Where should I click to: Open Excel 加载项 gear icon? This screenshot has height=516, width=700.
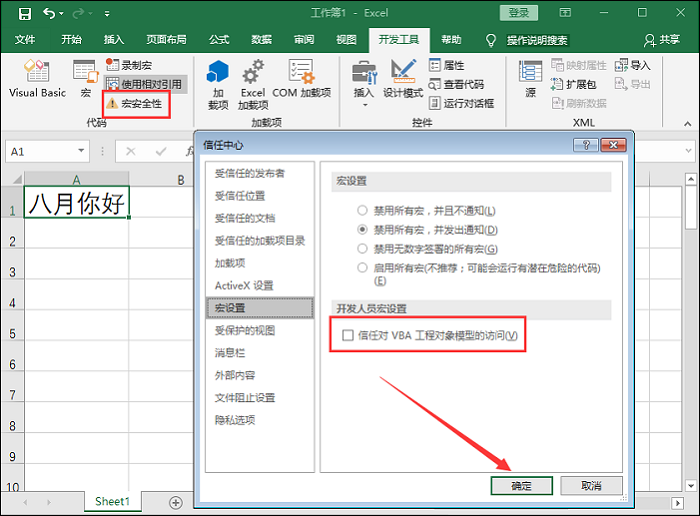(253, 85)
